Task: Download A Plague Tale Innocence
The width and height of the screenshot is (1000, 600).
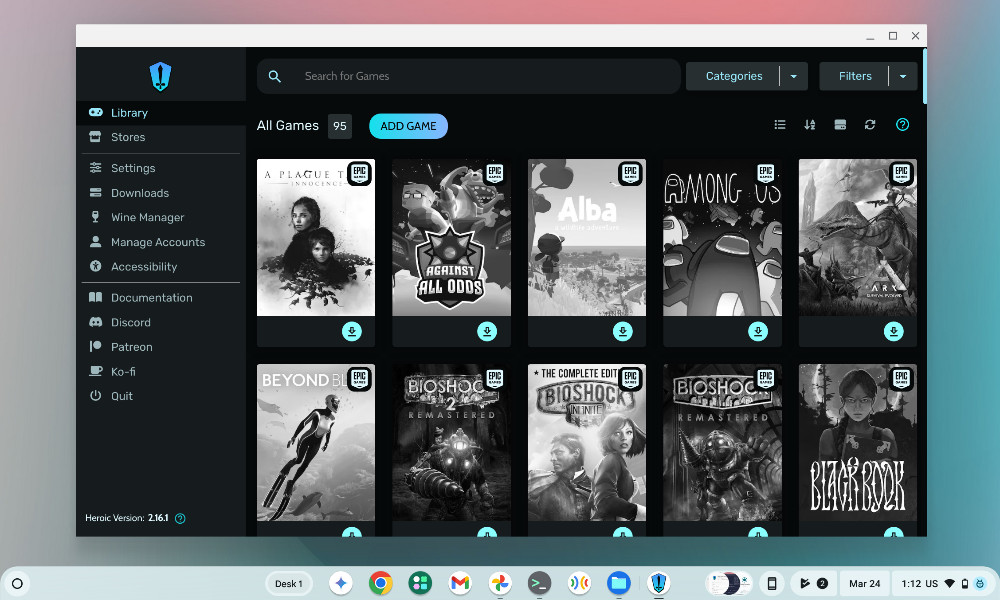Action: tap(351, 332)
